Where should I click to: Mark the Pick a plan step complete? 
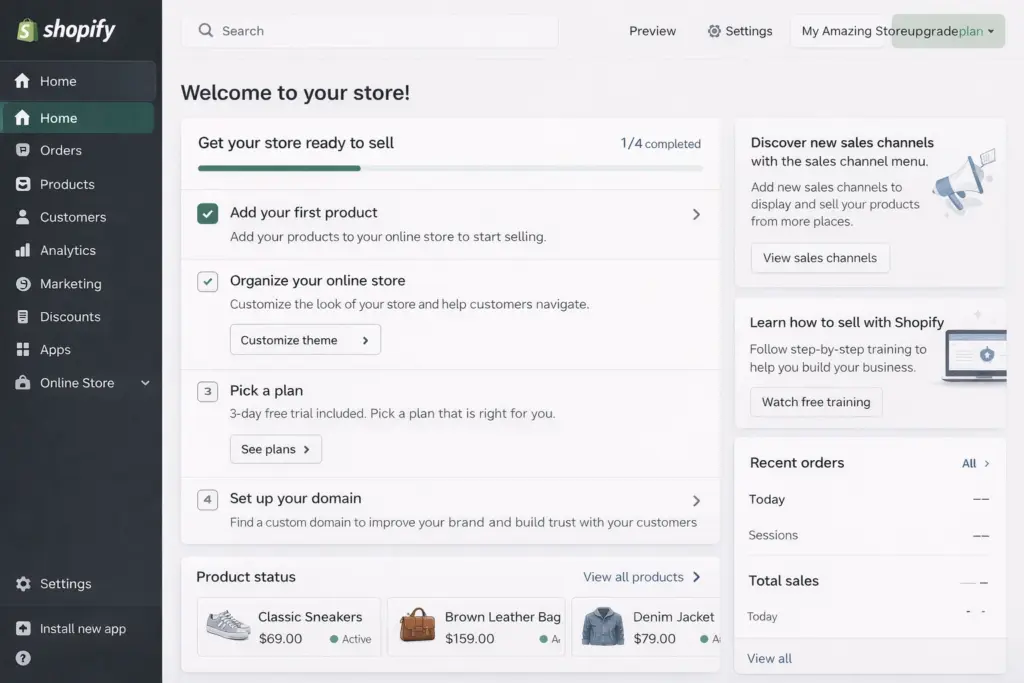click(x=206, y=390)
